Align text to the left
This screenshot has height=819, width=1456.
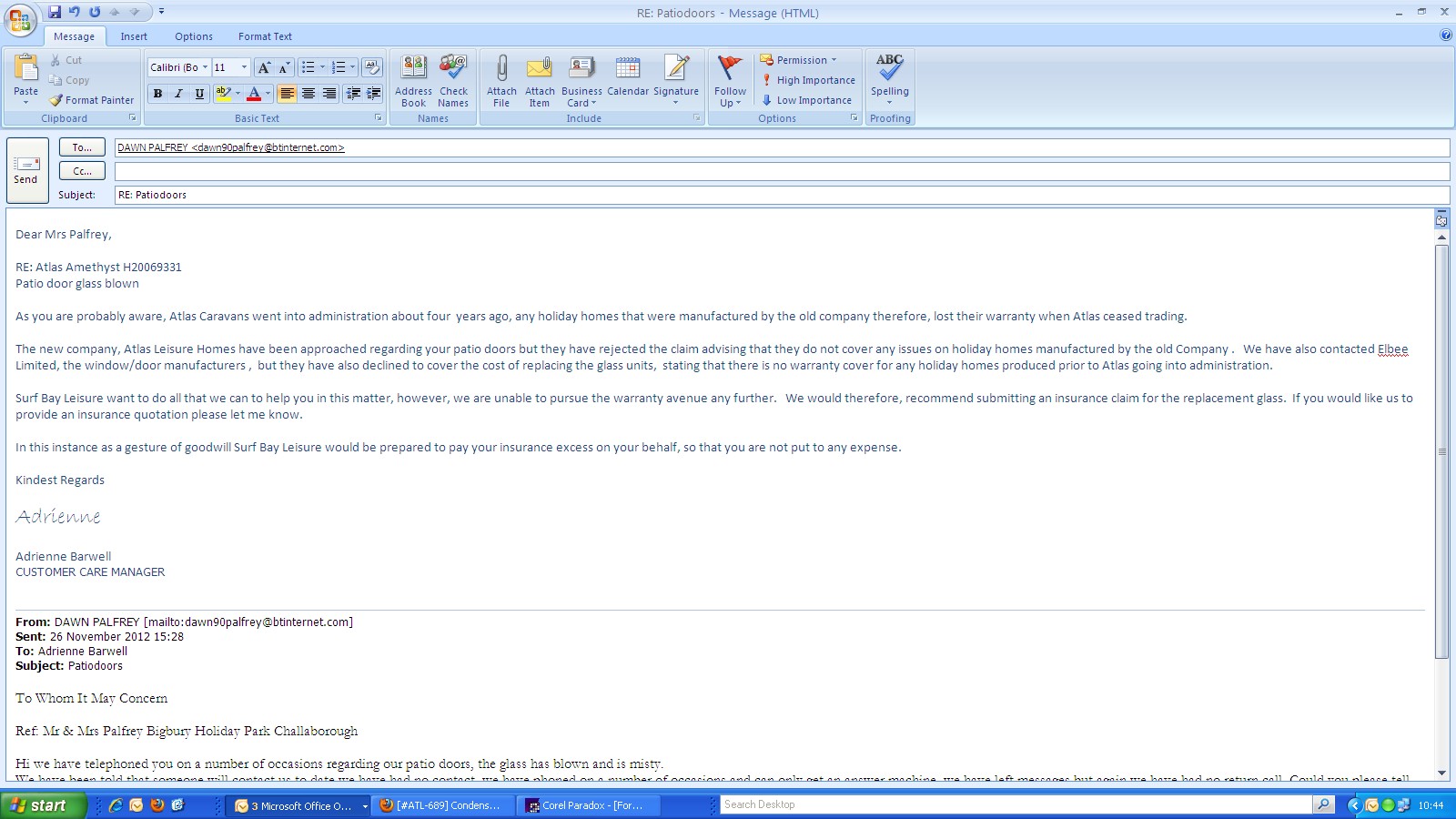287,94
